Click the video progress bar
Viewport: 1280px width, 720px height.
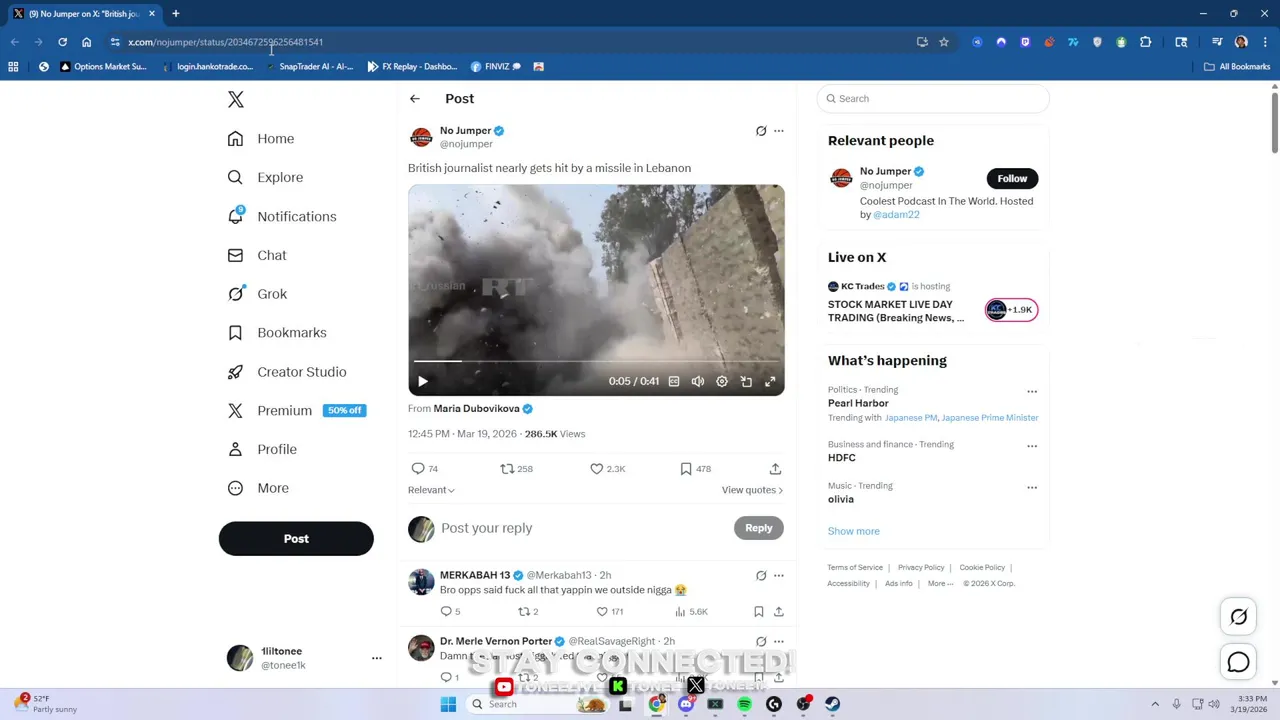click(x=596, y=361)
